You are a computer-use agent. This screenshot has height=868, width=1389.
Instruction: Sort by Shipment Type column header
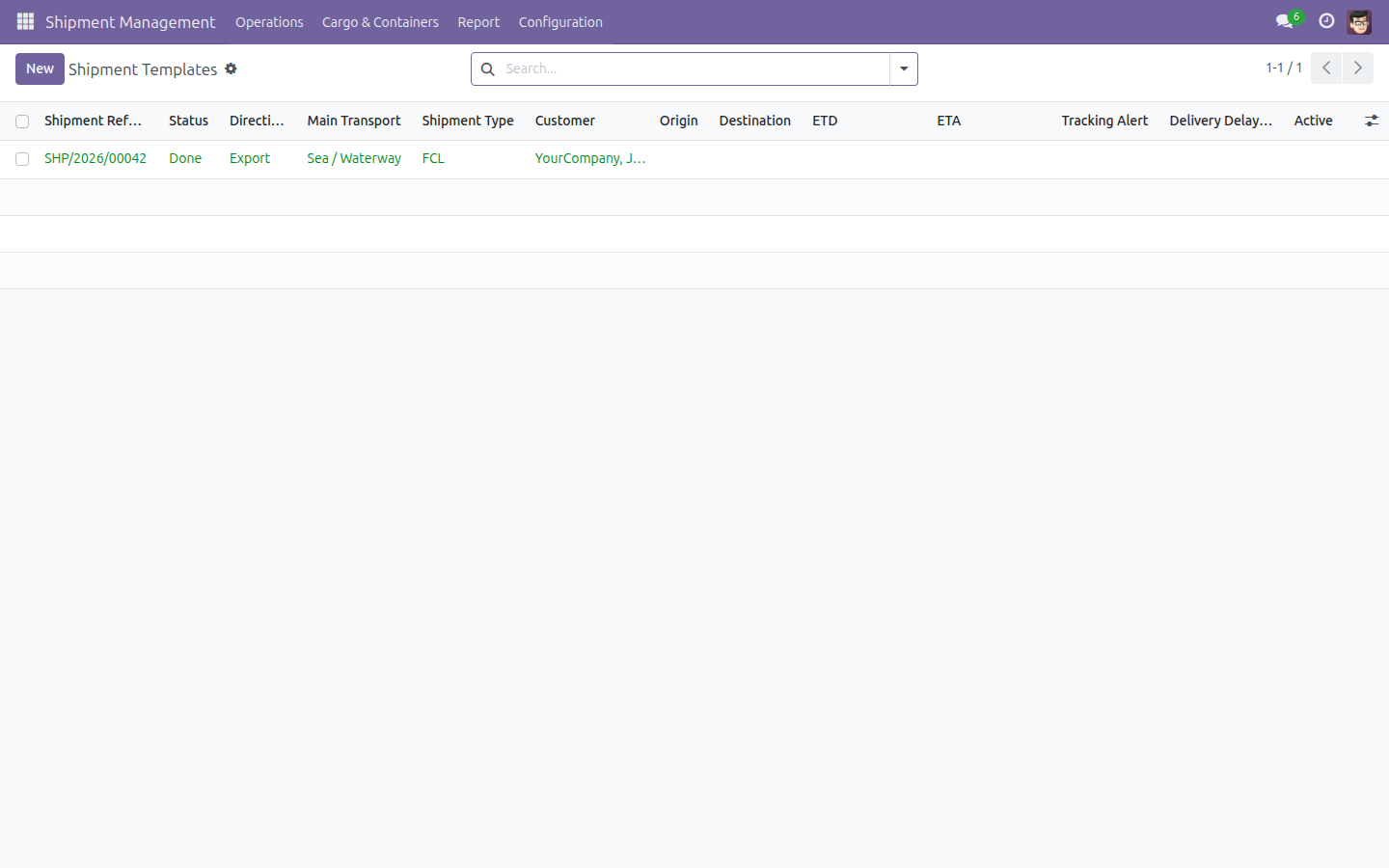[x=468, y=121]
